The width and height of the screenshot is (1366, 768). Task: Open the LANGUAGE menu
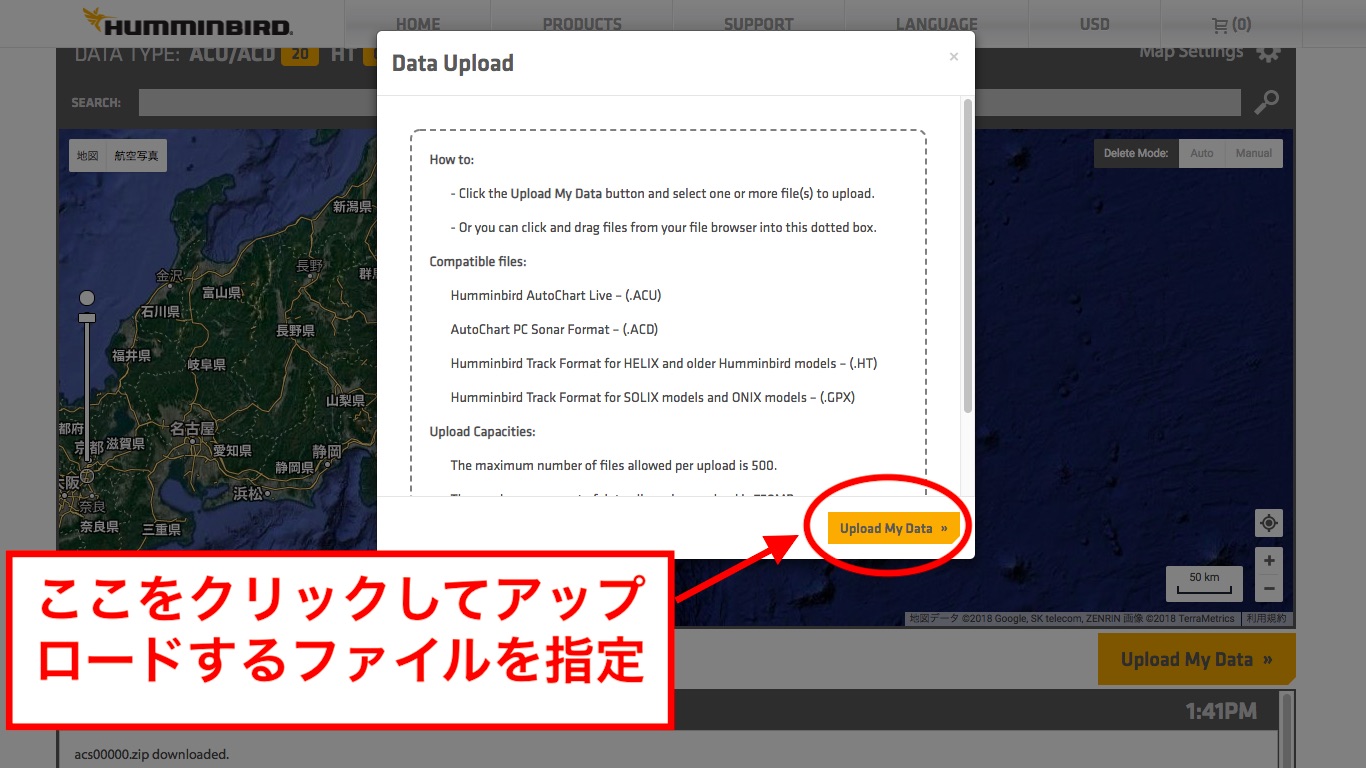936,24
